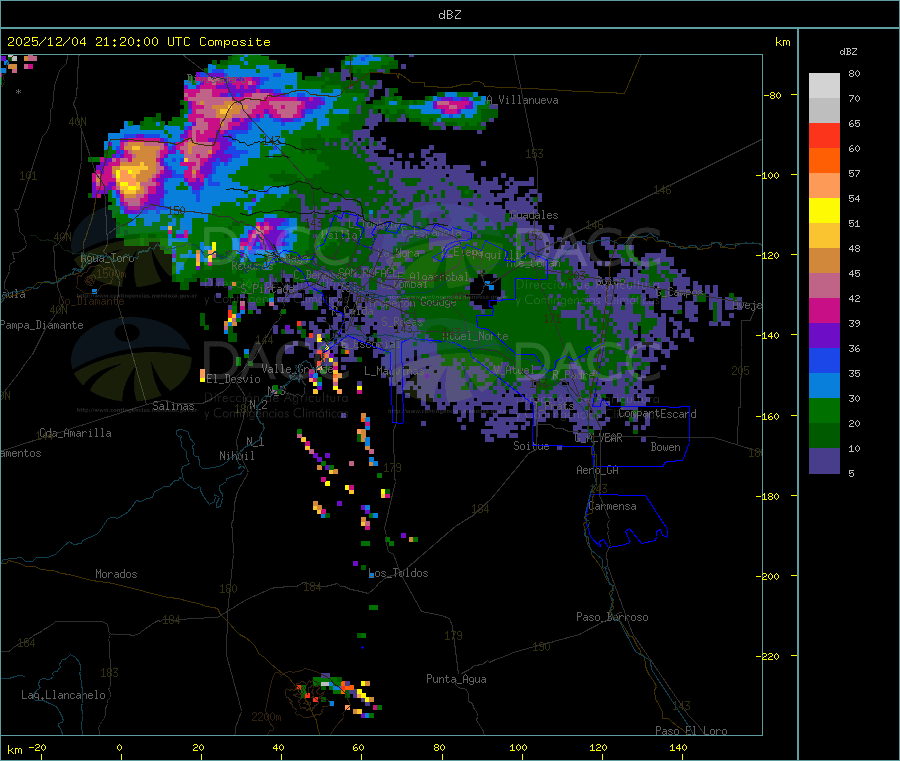Select the 'A_Villanueva' map label
Viewport: 900px width, 761px height.
coord(522,100)
